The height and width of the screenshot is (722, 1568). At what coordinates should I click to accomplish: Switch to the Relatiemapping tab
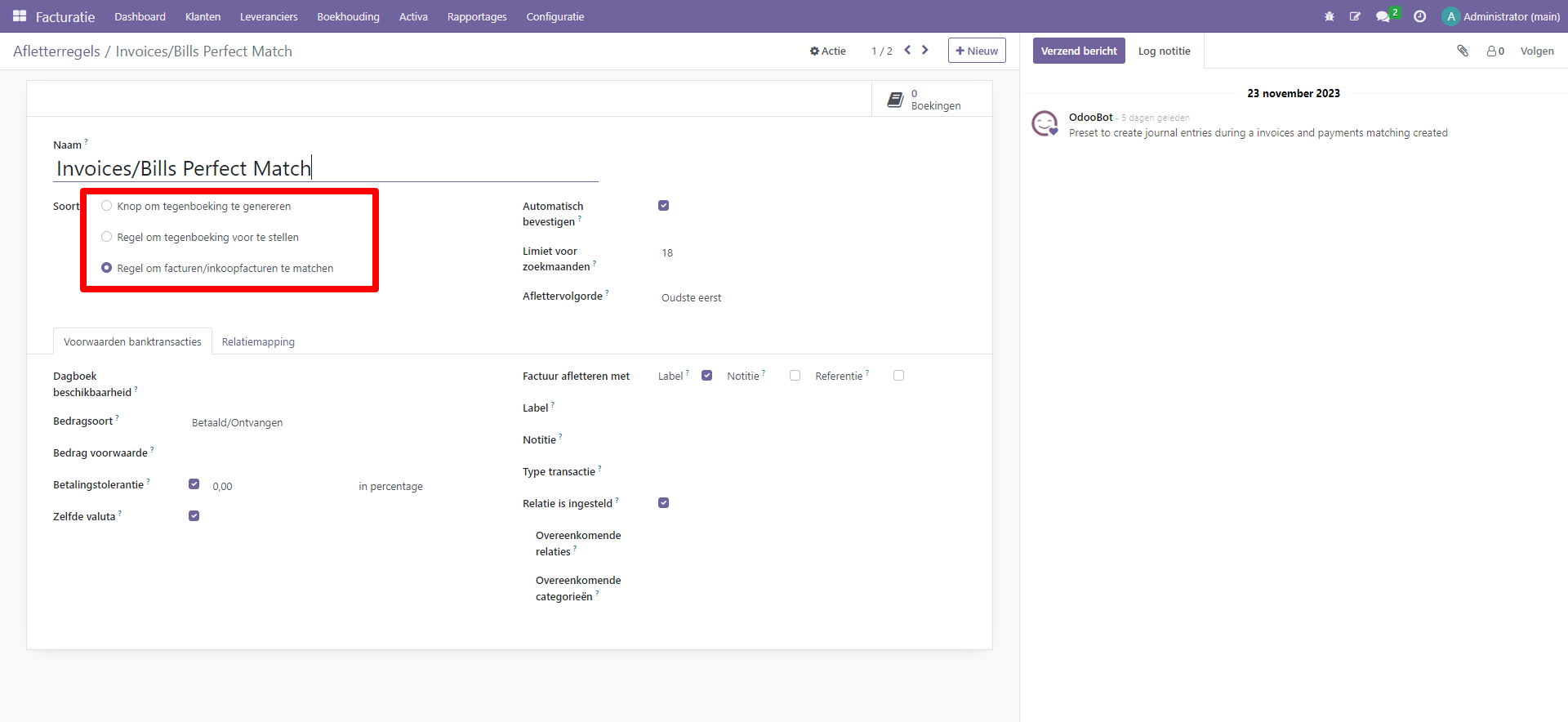pos(258,342)
